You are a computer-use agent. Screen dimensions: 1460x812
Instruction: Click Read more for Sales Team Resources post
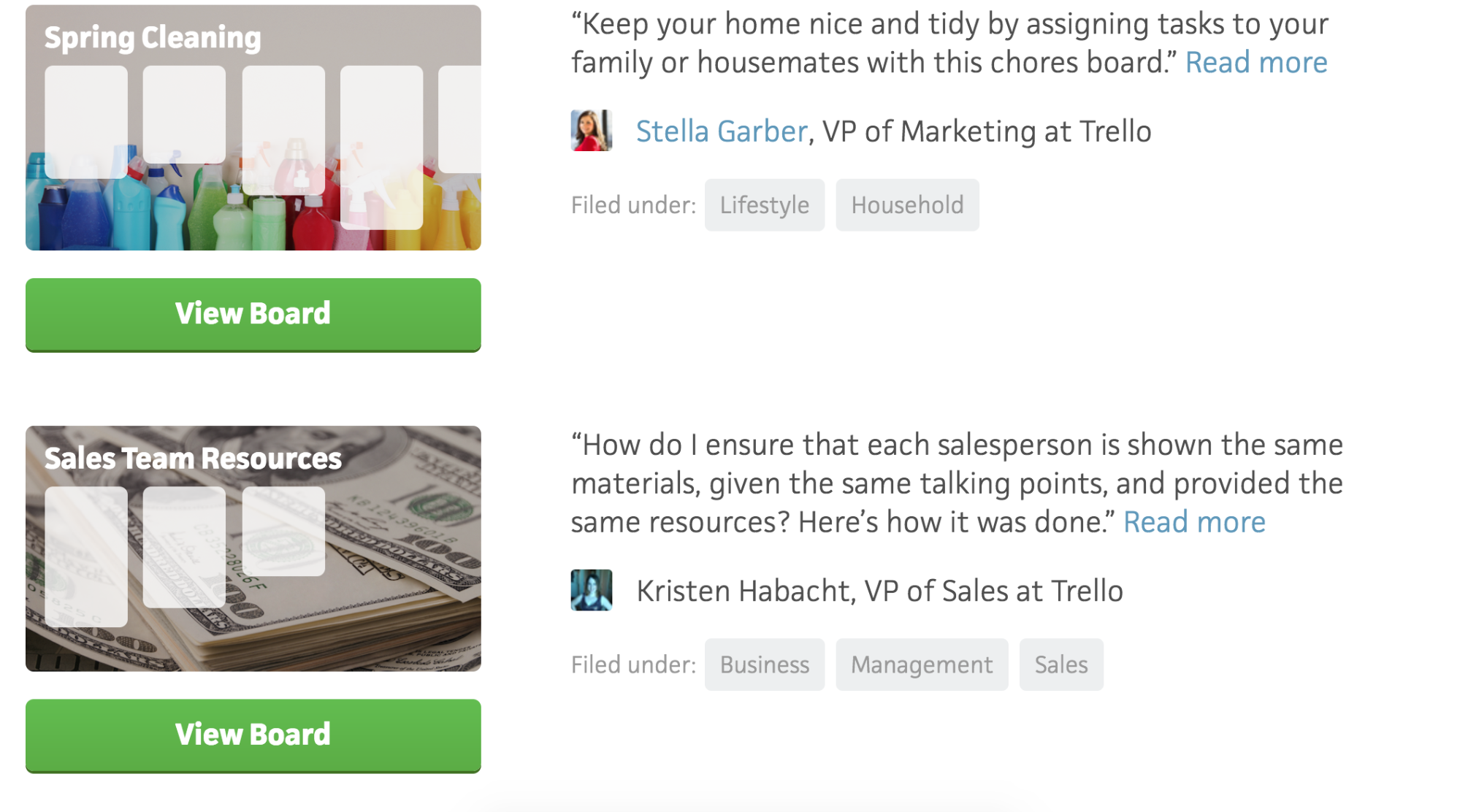1192,522
